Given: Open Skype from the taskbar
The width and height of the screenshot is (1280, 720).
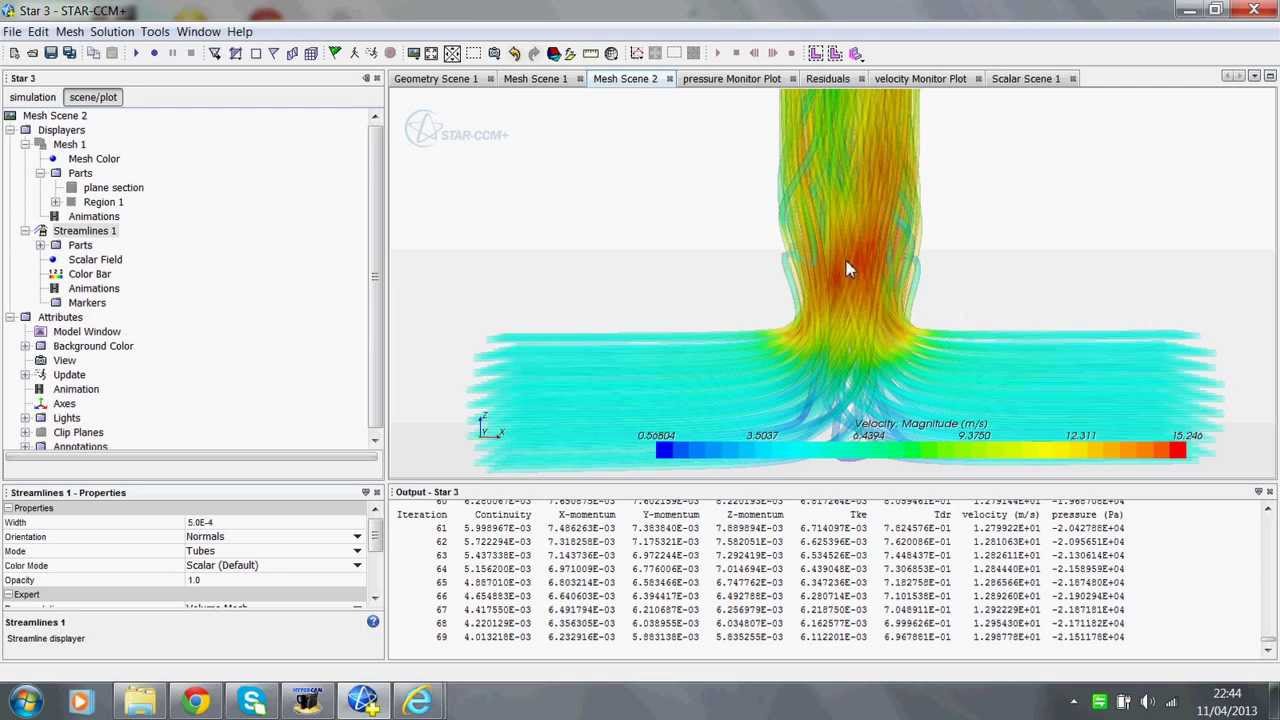Looking at the screenshot, I should pyautogui.click(x=252, y=701).
